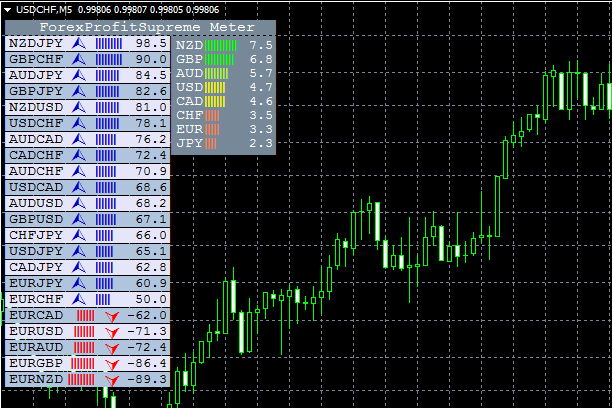Click the ForexProfitSupreme Meter title header
This screenshot has width=612, height=408.
click(x=140, y=28)
